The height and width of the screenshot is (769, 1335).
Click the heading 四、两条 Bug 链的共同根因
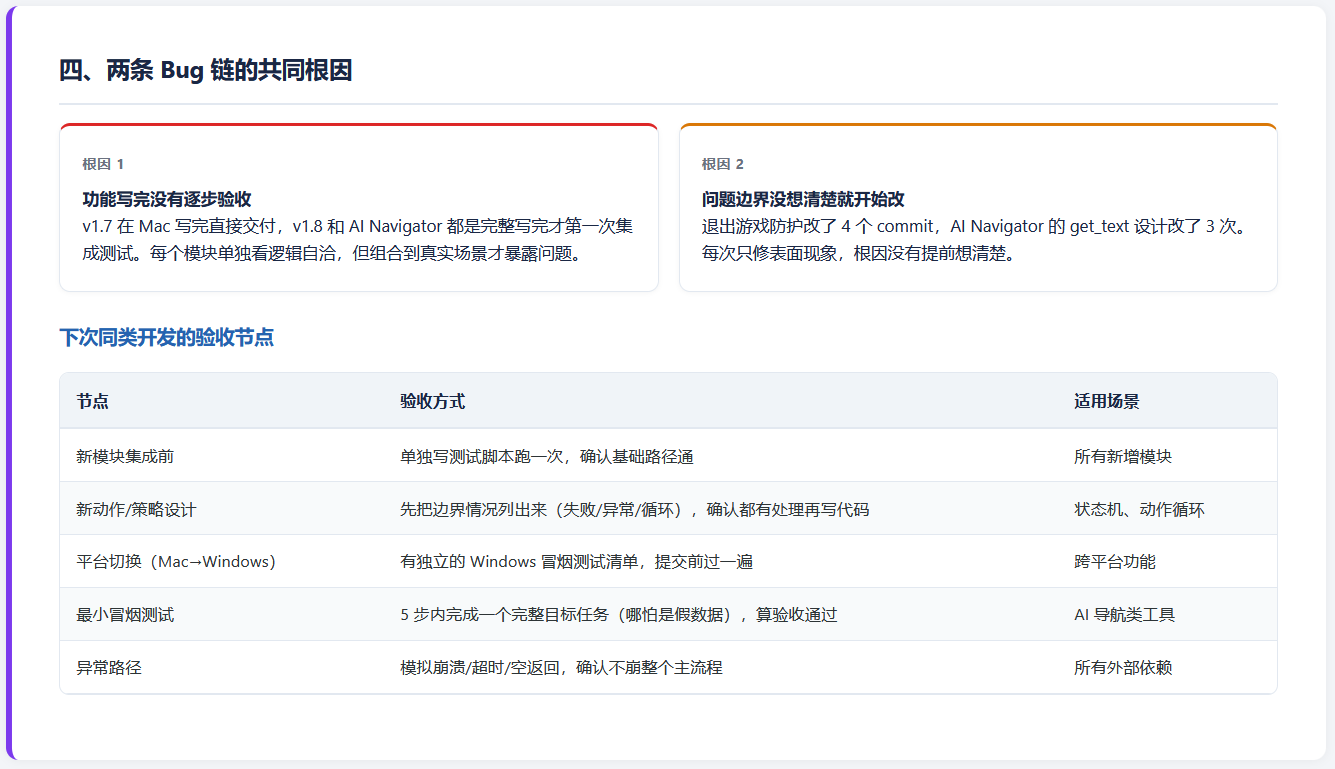coord(205,71)
